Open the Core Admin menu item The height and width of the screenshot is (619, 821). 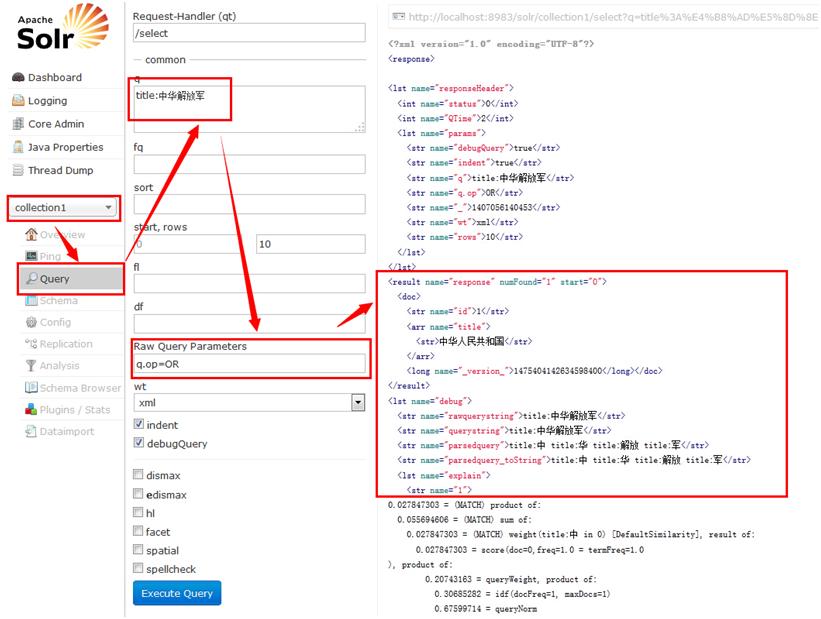click(x=56, y=124)
